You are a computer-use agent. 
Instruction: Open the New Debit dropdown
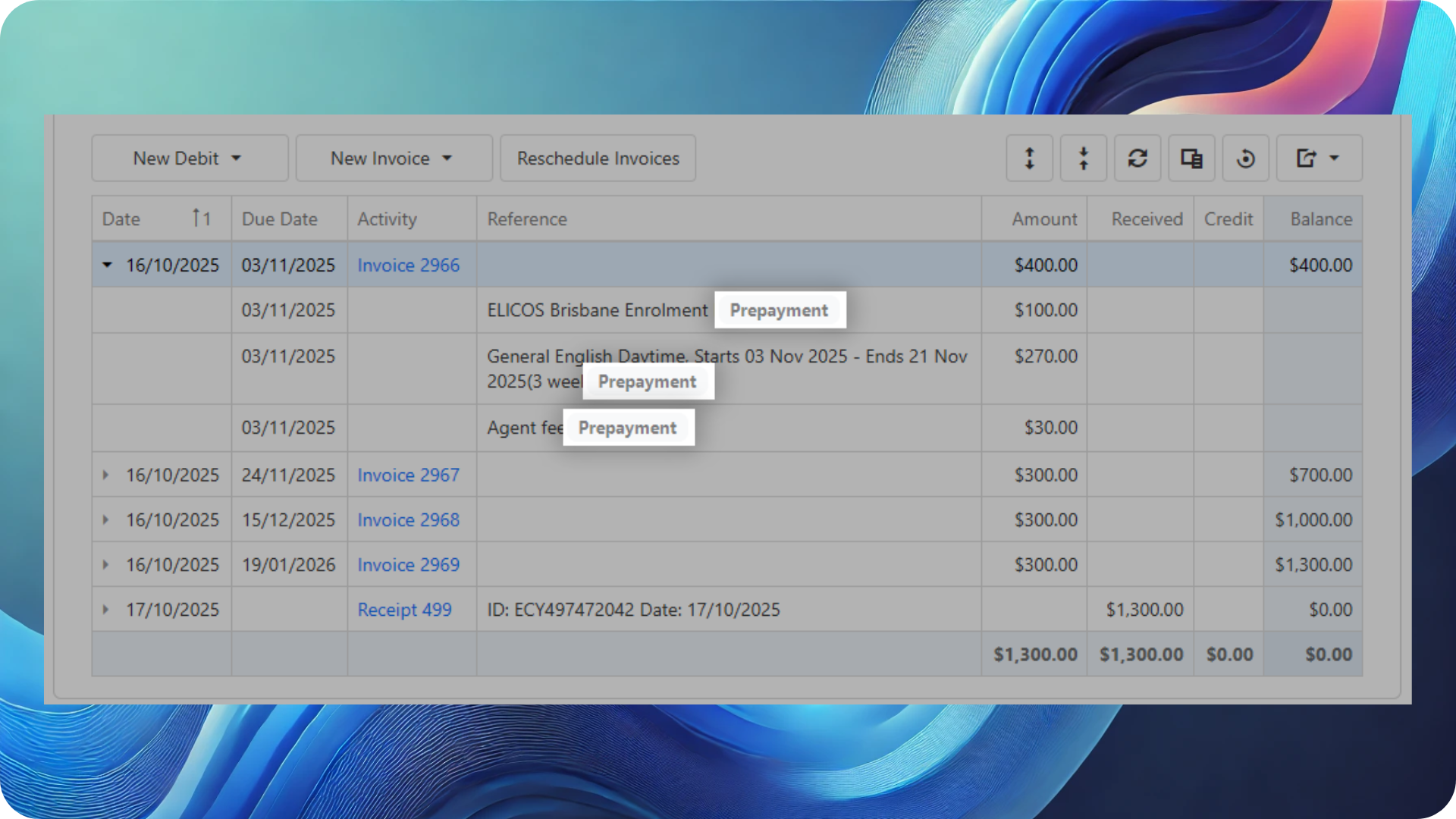click(189, 158)
